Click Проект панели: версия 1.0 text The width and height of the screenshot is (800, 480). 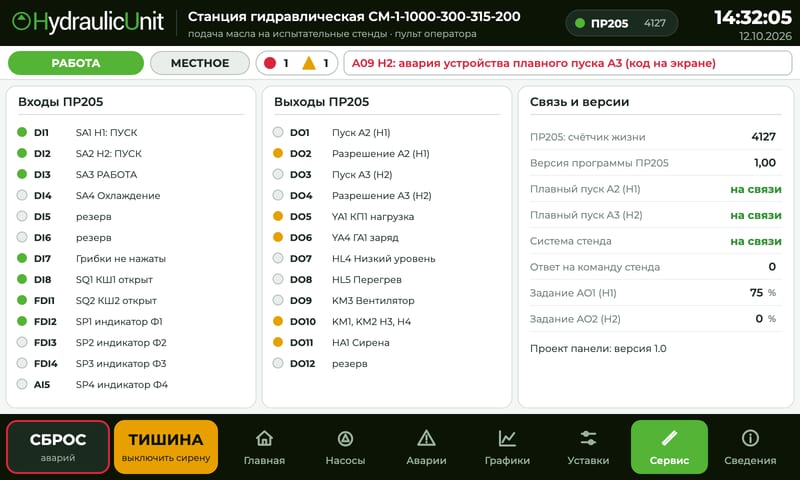598,348
